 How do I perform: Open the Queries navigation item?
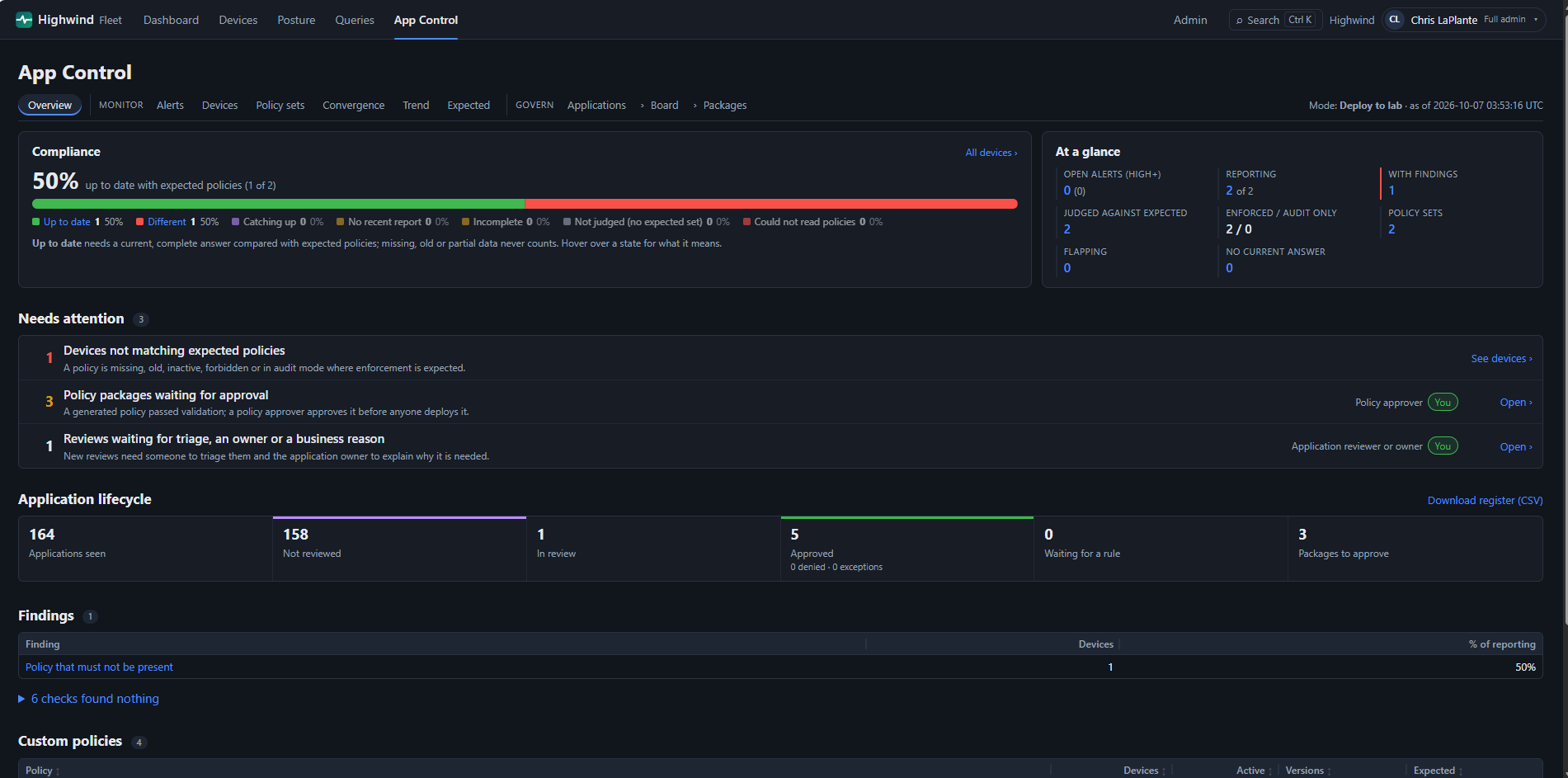[355, 20]
